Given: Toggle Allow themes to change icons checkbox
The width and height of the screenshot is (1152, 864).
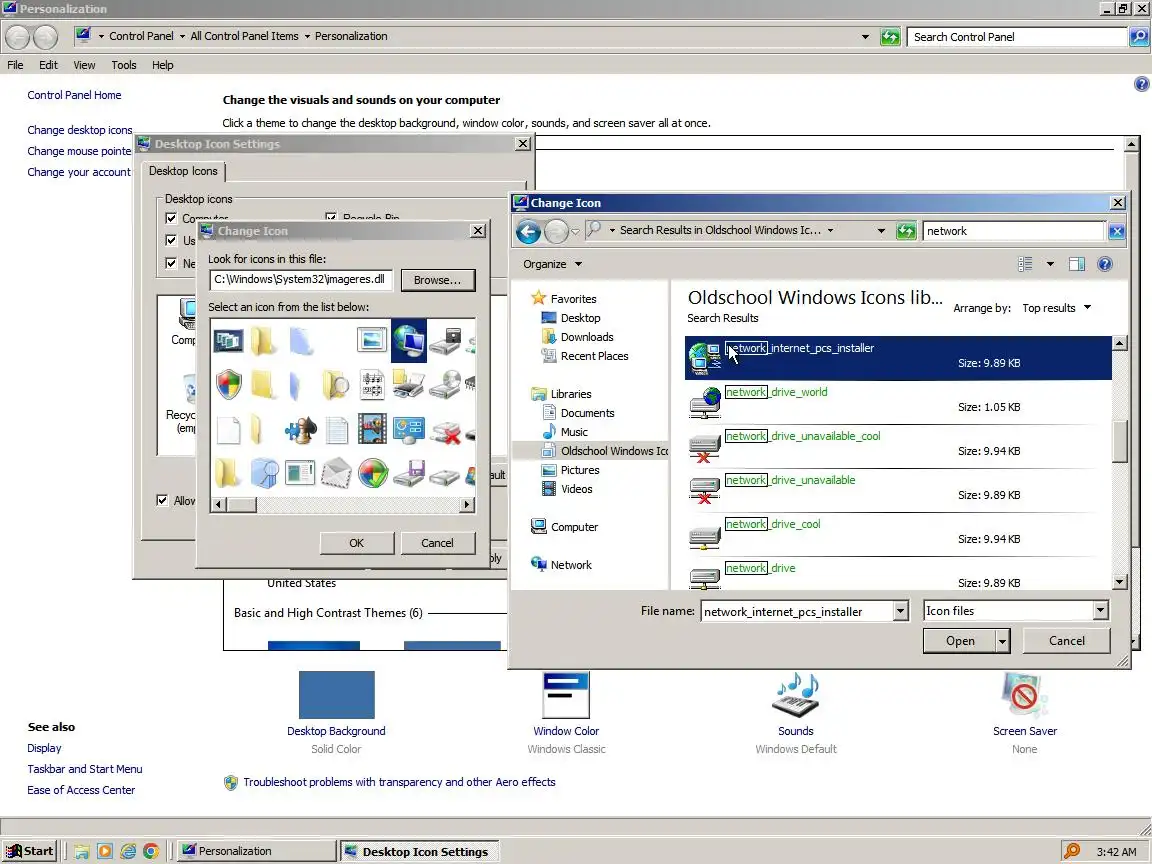Looking at the screenshot, I should point(162,500).
